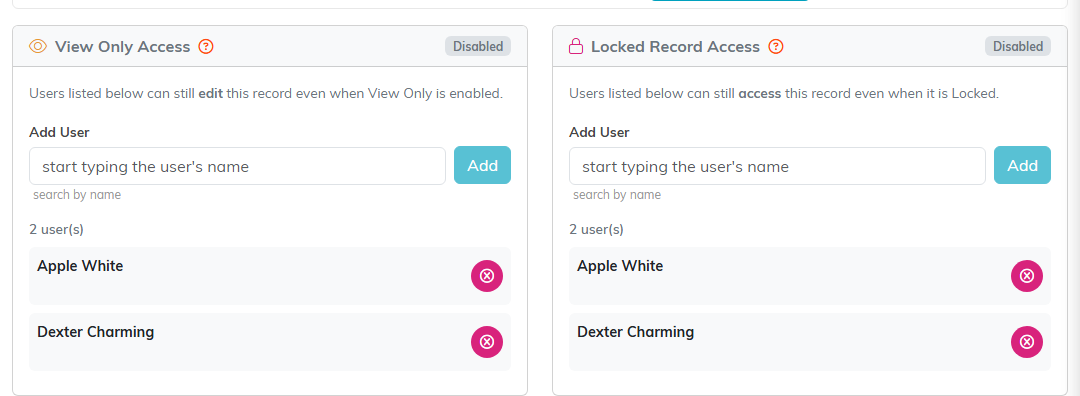Remove Apple White from Locked Record Access
The width and height of the screenshot is (1080, 396).
coord(1027,276)
